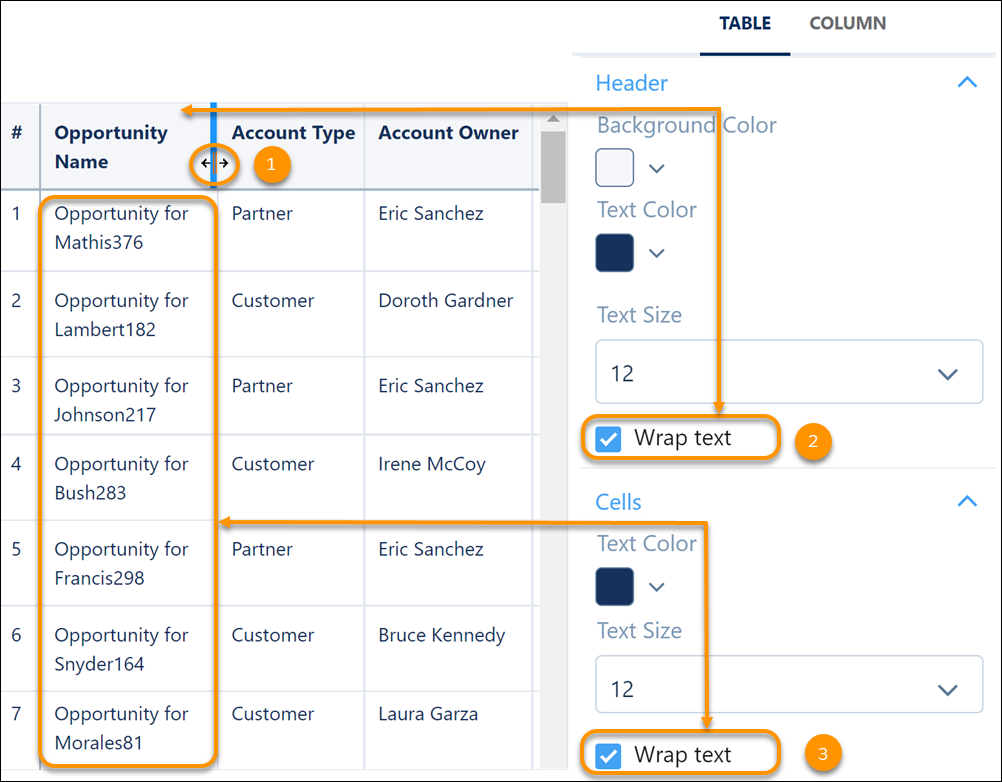Click the Account Type column header
The image size is (1002, 782).
pos(293,133)
